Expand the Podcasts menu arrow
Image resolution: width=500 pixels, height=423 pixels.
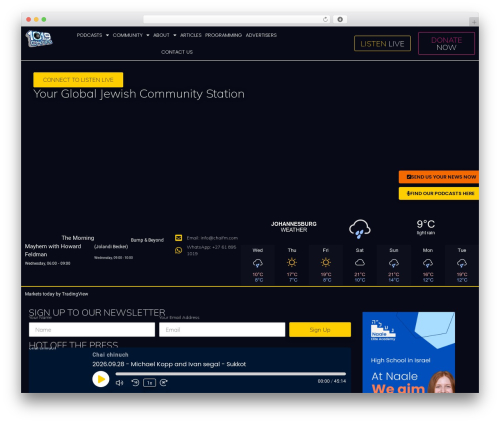pos(107,35)
